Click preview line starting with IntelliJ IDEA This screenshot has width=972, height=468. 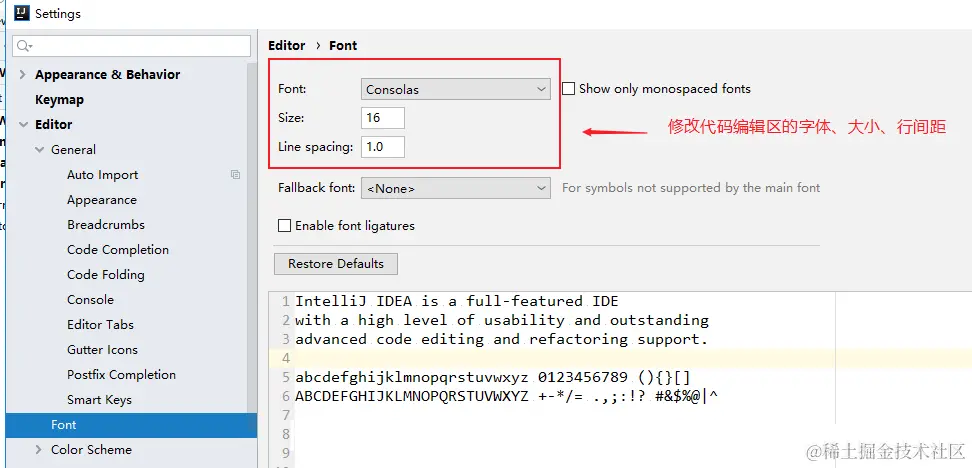tap(457, 301)
